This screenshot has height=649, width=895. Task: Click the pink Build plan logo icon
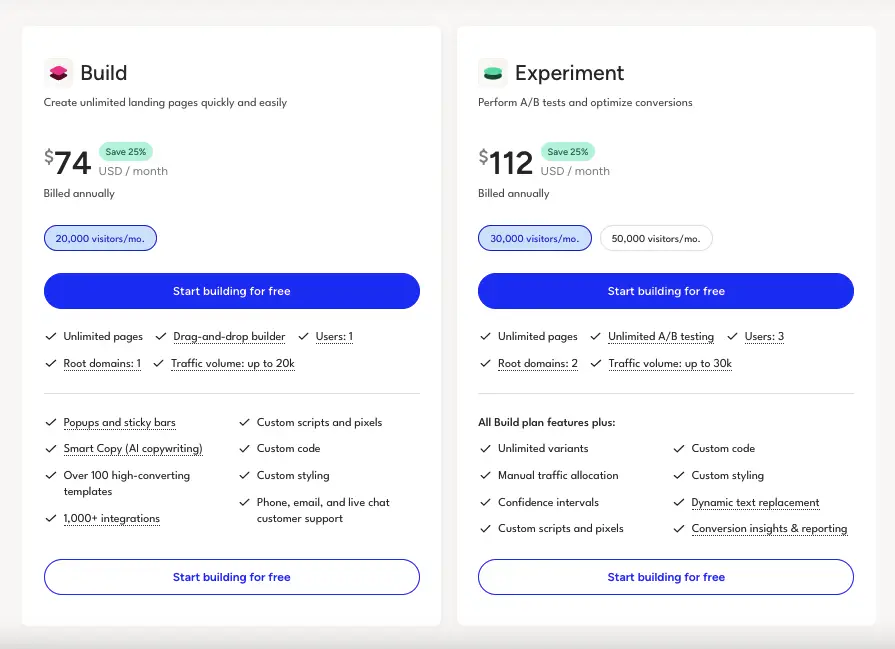pos(58,73)
